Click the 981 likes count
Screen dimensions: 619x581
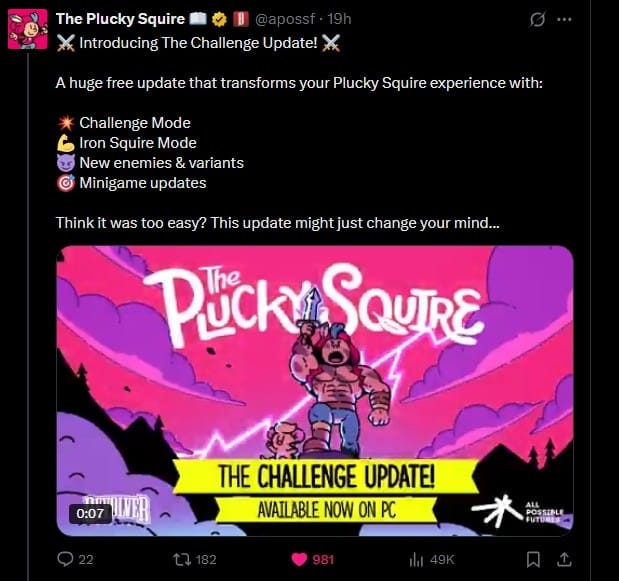tap(323, 559)
